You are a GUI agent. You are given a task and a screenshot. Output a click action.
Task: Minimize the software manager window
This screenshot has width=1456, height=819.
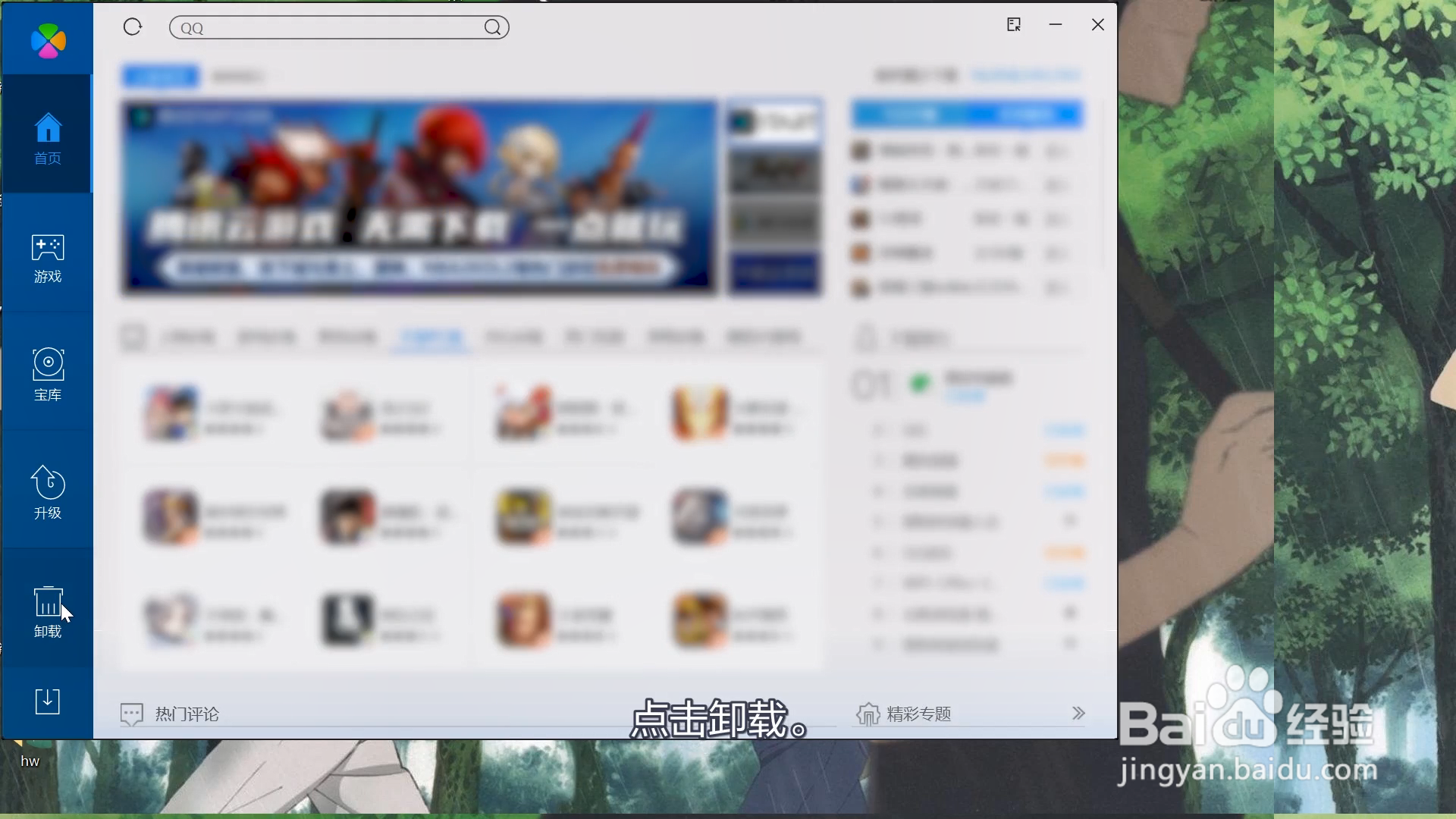(x=1056, y=25)
